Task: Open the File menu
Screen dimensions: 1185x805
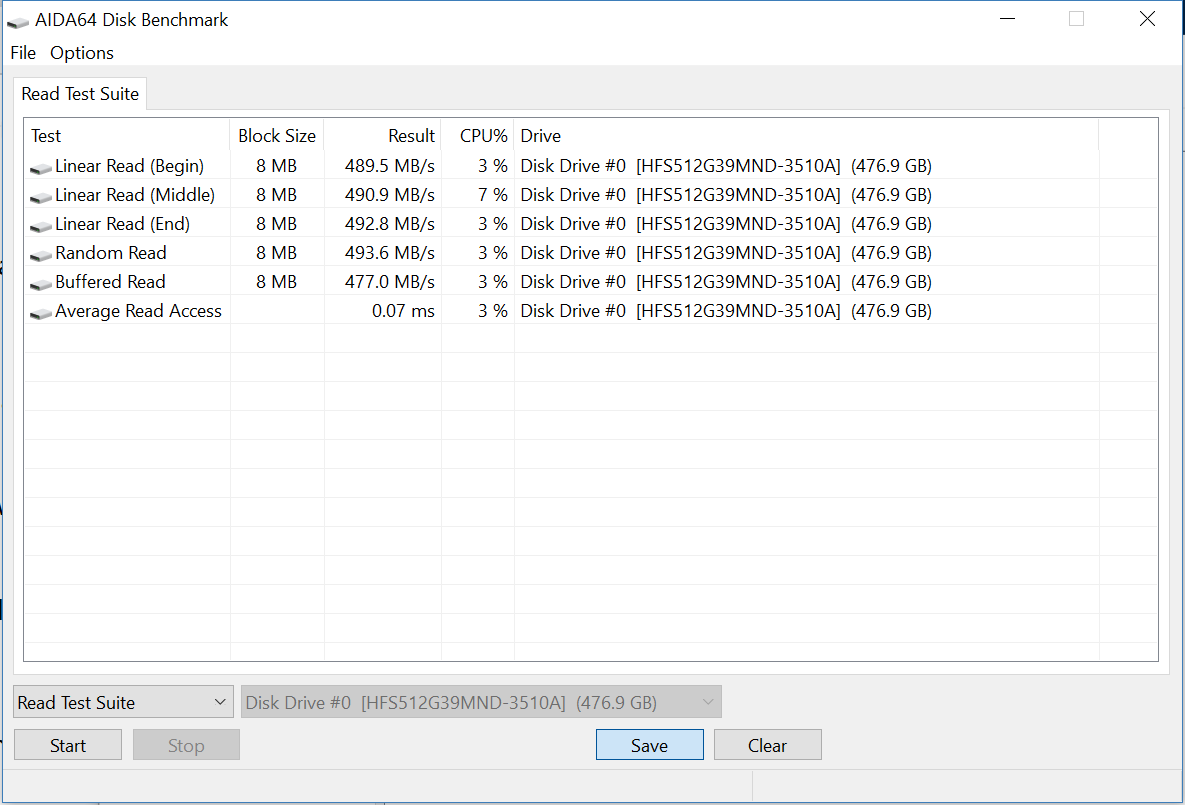Action: 23,53
